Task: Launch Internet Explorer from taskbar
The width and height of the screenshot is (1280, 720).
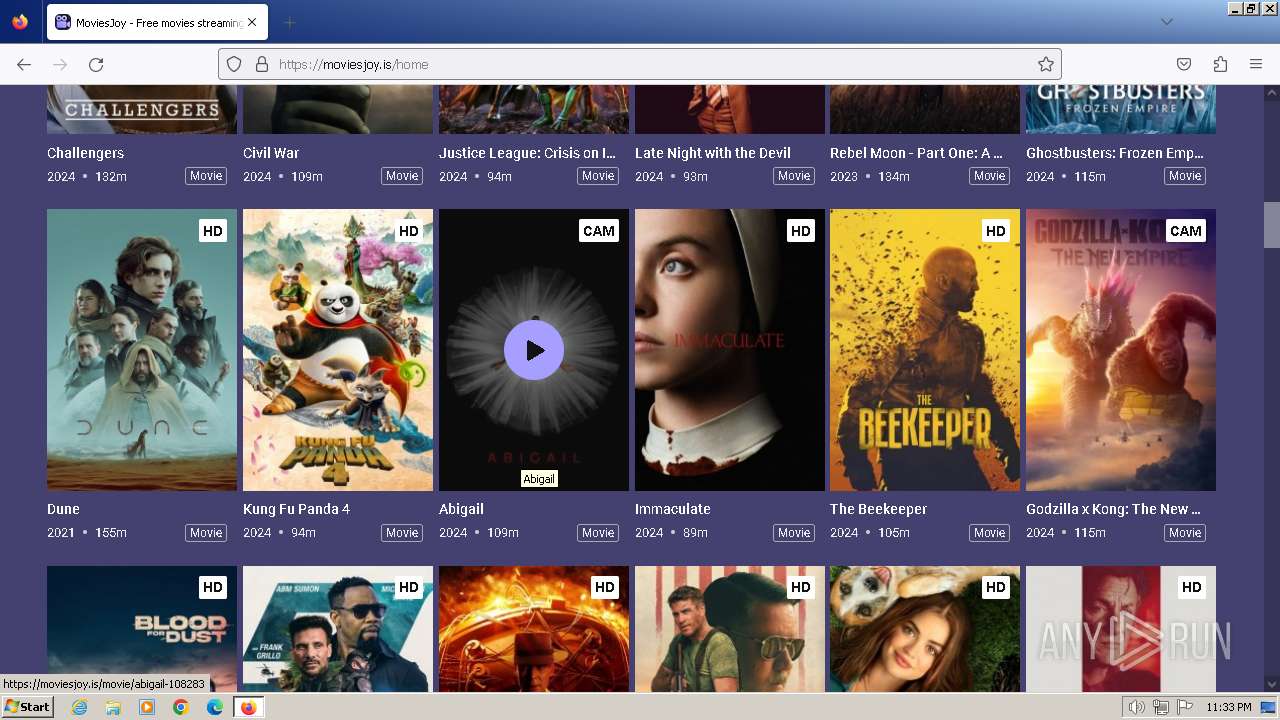Action: pos(80,707)
